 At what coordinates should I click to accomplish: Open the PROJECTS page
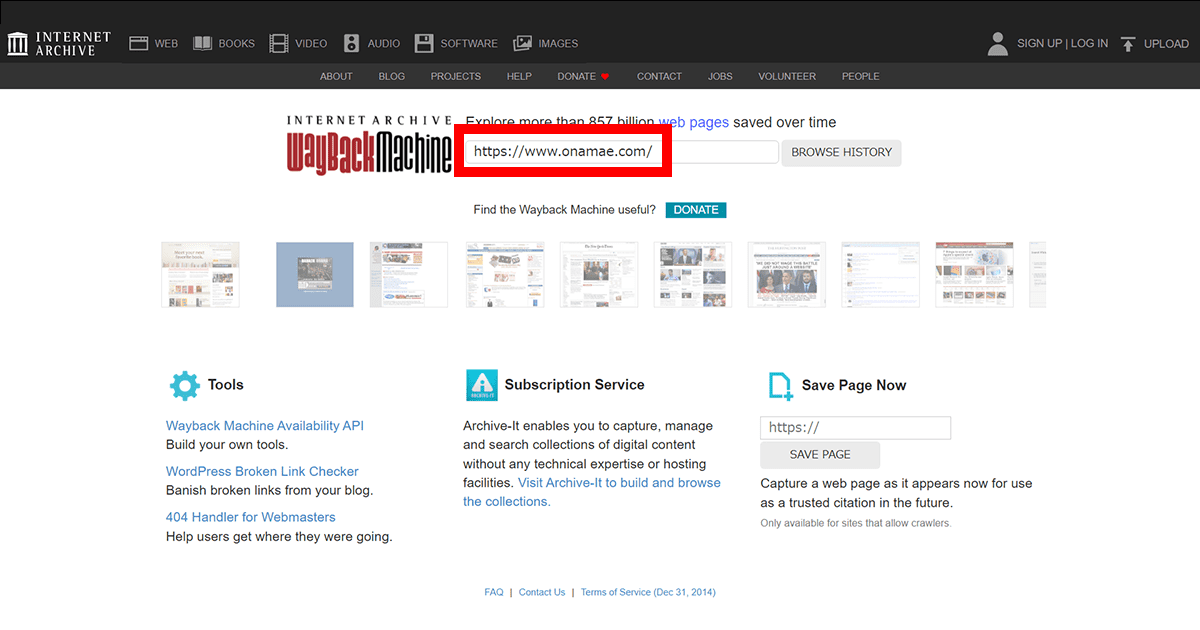(x=456, y=76)
